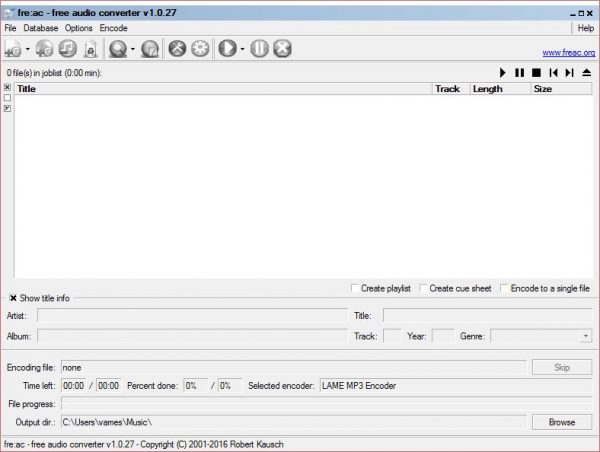Stop encoding toolbar X icon
The image size is (600, 452).
[282, 49]
